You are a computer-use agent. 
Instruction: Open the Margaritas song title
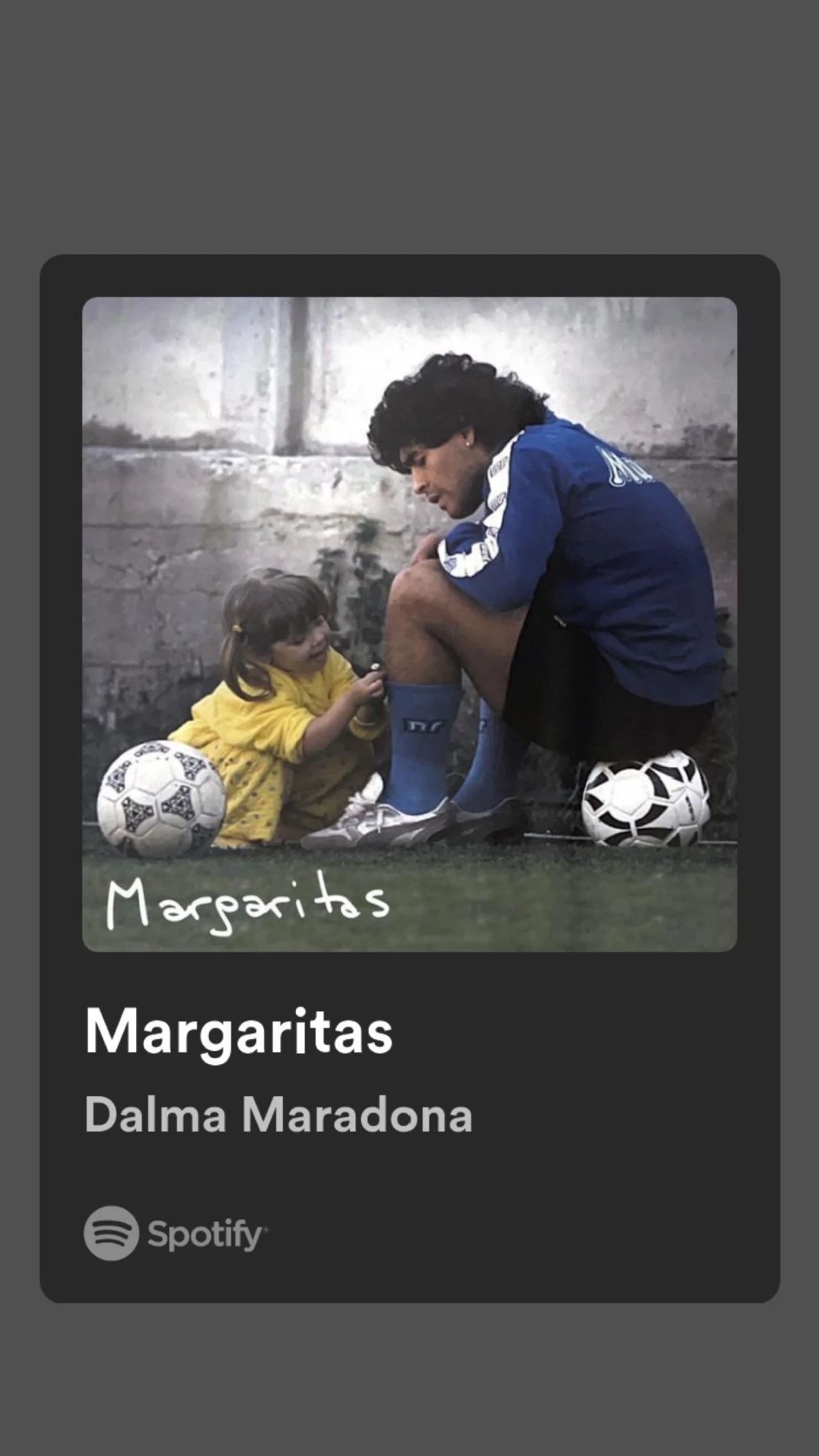click(x=239, y=1032)
